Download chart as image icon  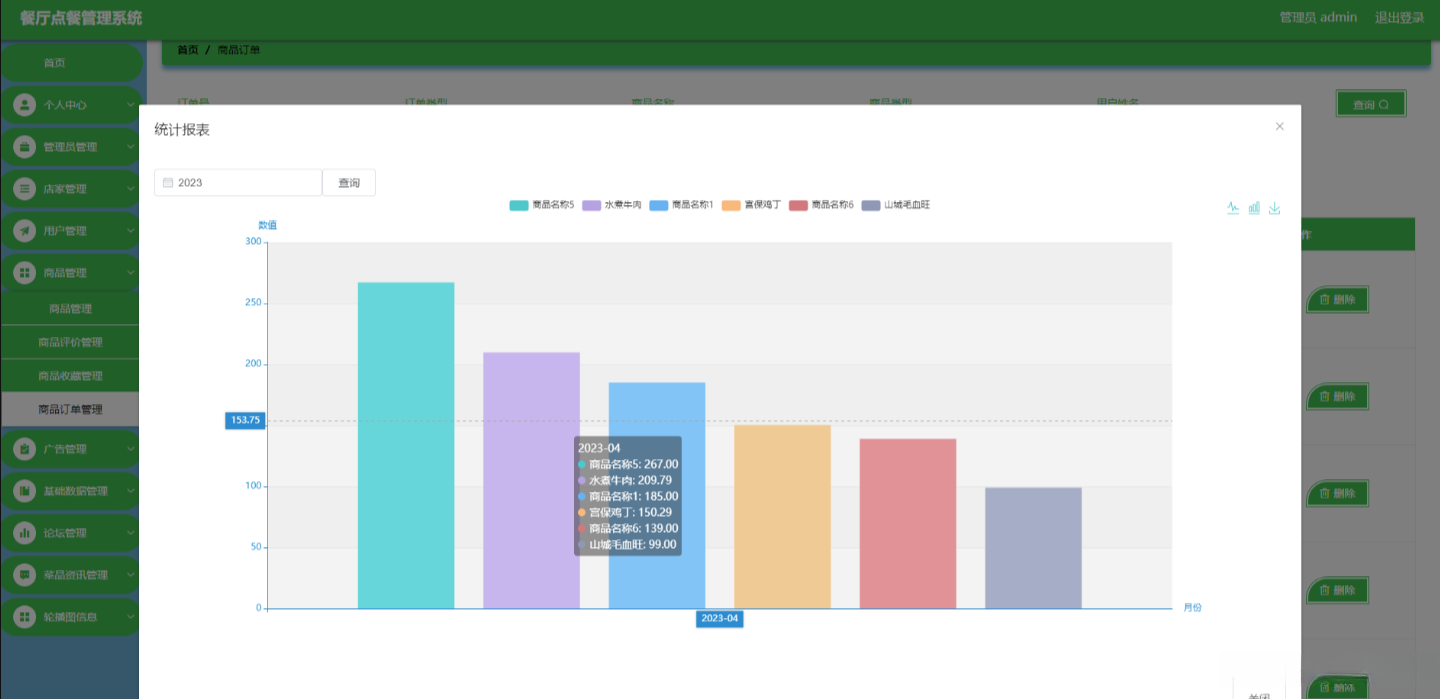[1274, 208]
